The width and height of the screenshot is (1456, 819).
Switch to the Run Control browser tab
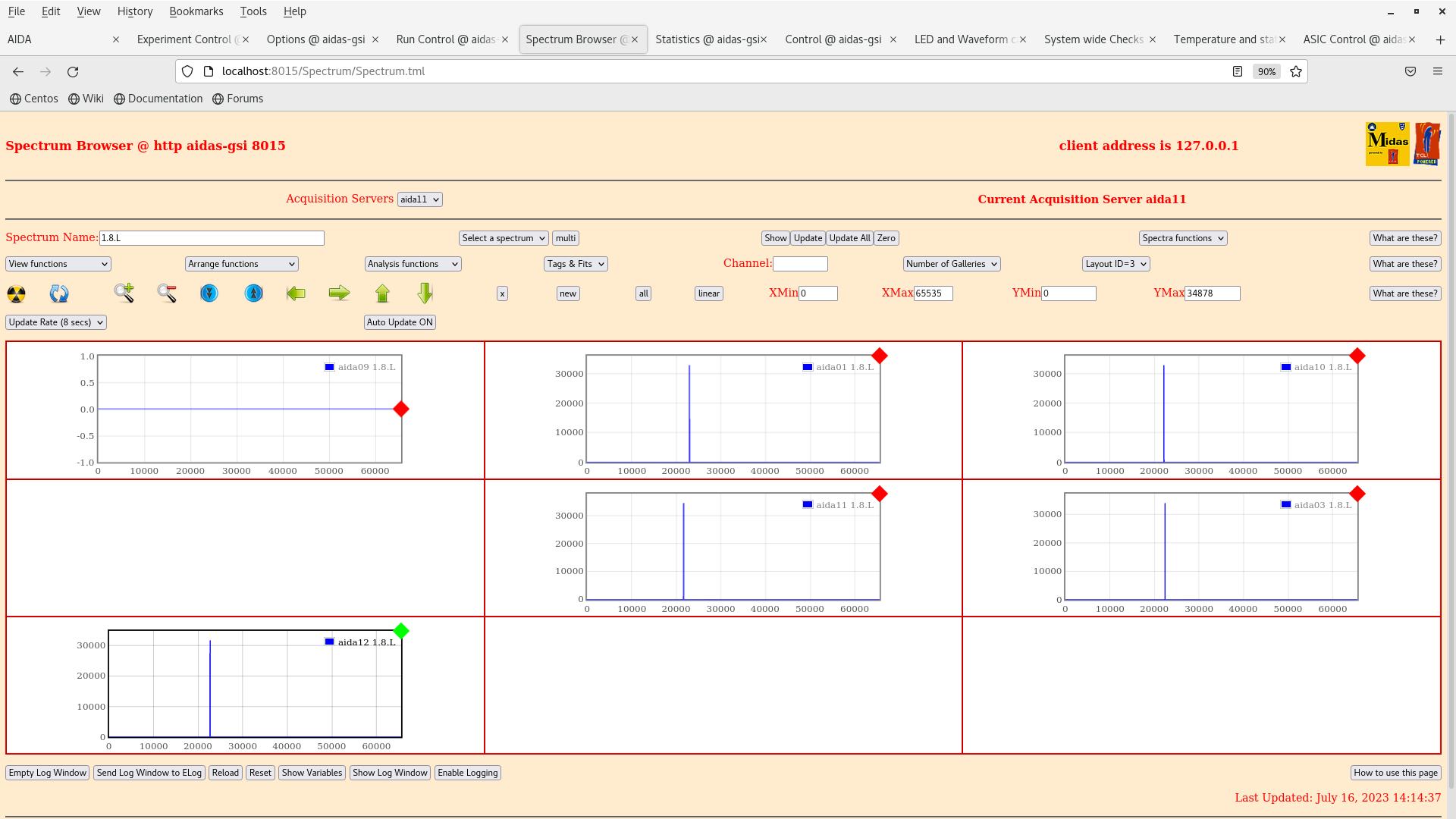(446, 39)
